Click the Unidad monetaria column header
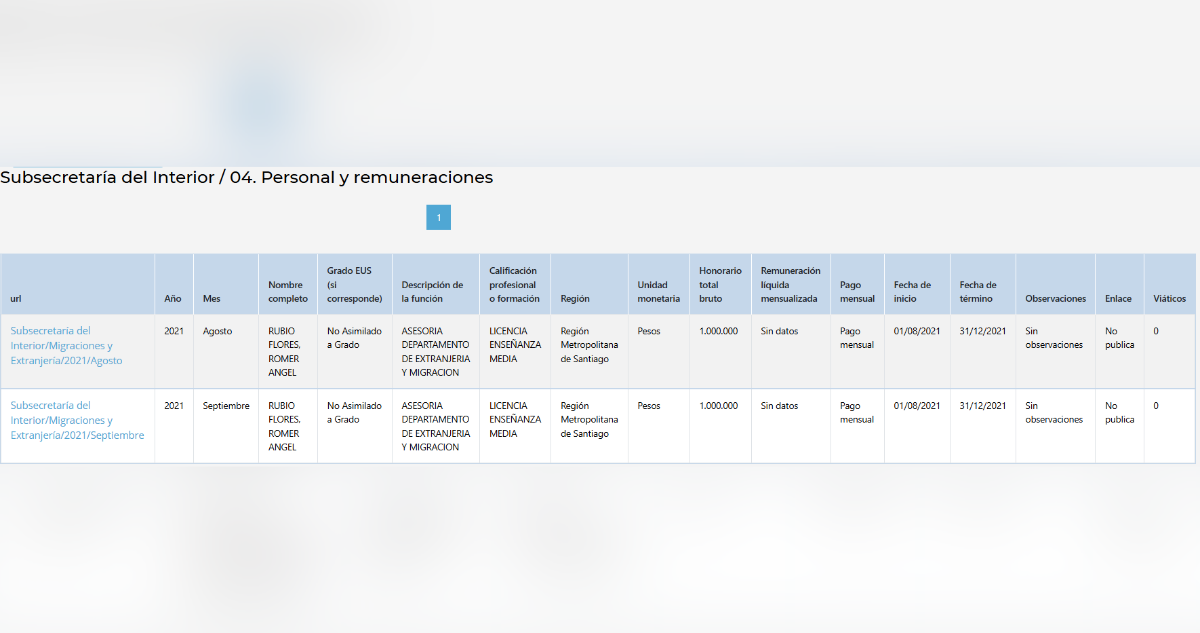This screenshot has width=1200, height=633. coord(658,291)
